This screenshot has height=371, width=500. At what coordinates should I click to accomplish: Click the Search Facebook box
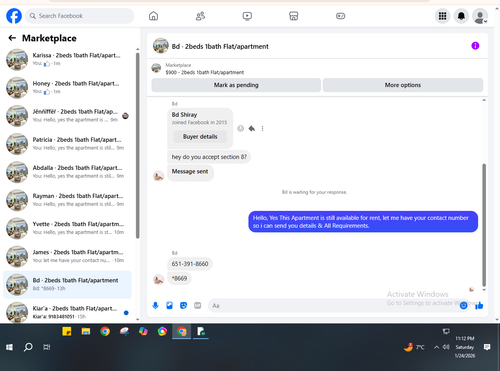tap(80, 16)
